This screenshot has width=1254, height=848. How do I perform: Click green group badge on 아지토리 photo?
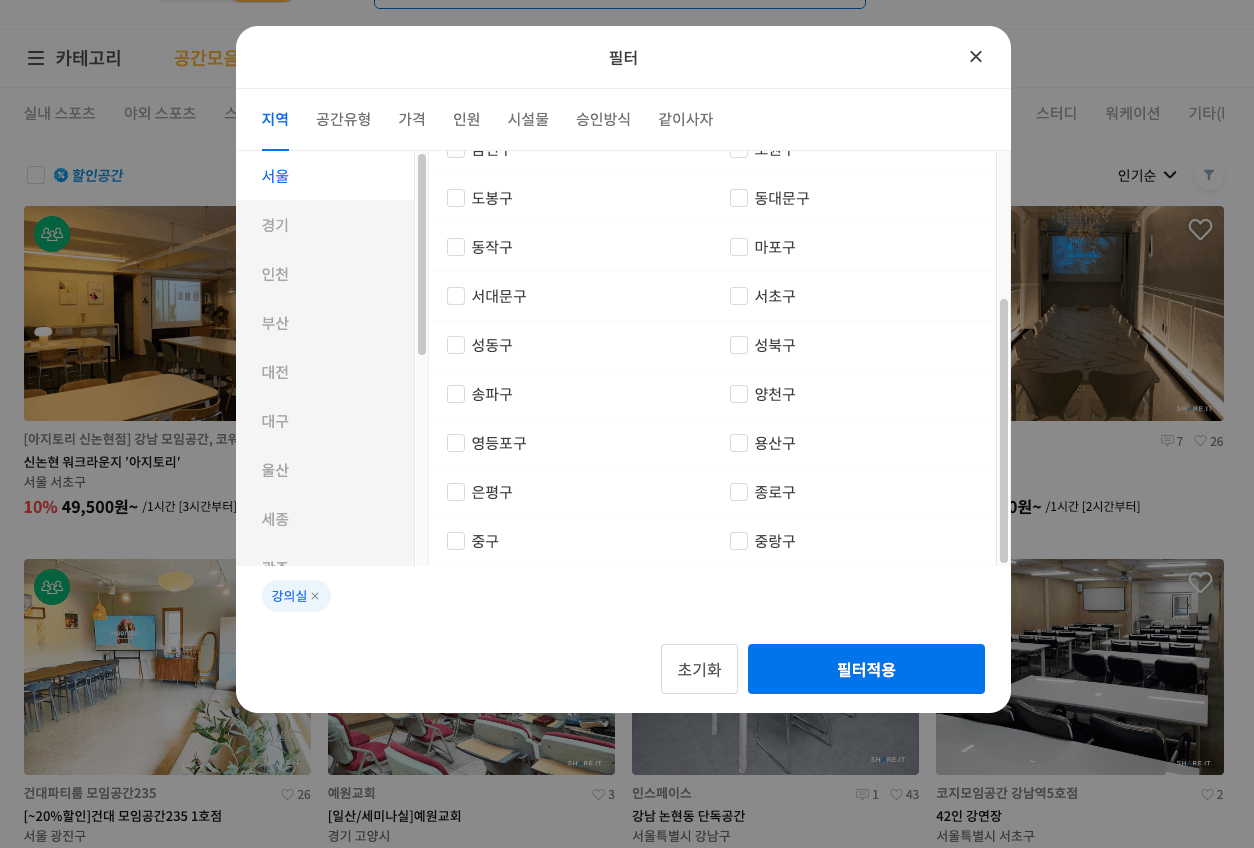(x=52, y=234)
